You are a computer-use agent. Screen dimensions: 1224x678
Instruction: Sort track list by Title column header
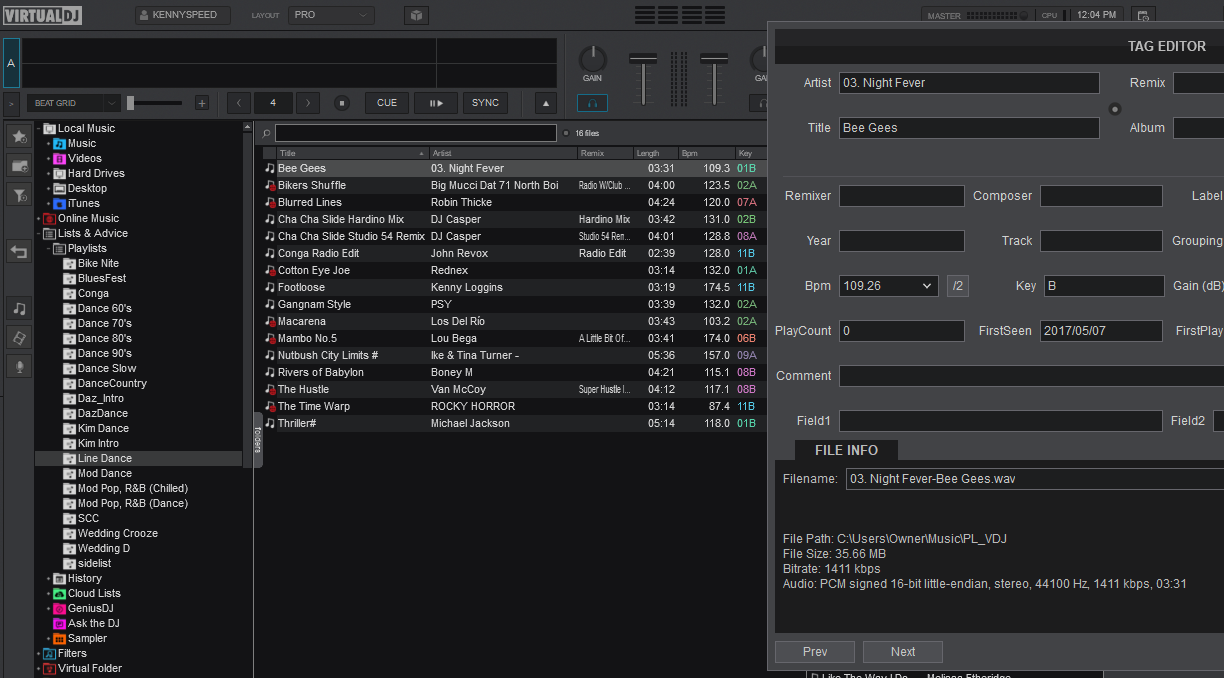[x=352, y=153]
